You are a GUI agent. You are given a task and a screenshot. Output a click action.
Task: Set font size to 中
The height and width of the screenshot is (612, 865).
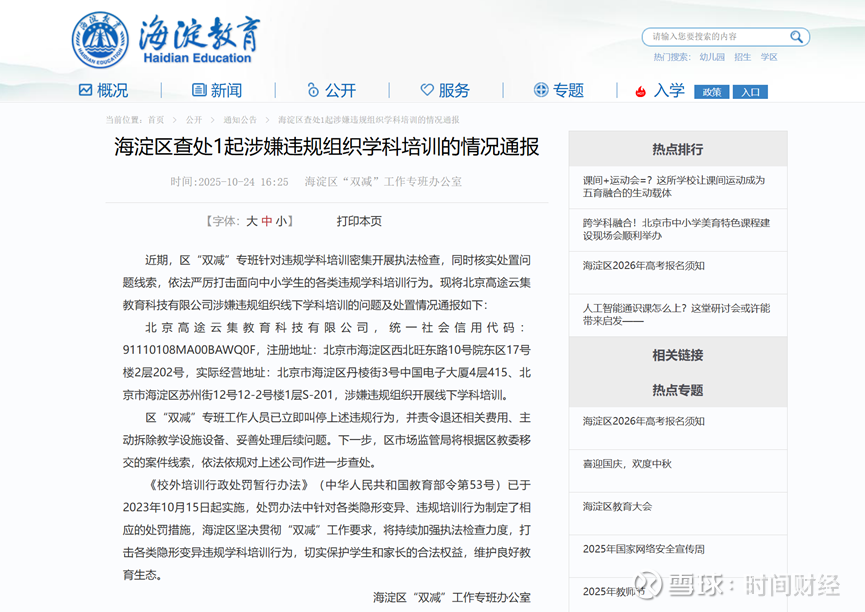267,221
